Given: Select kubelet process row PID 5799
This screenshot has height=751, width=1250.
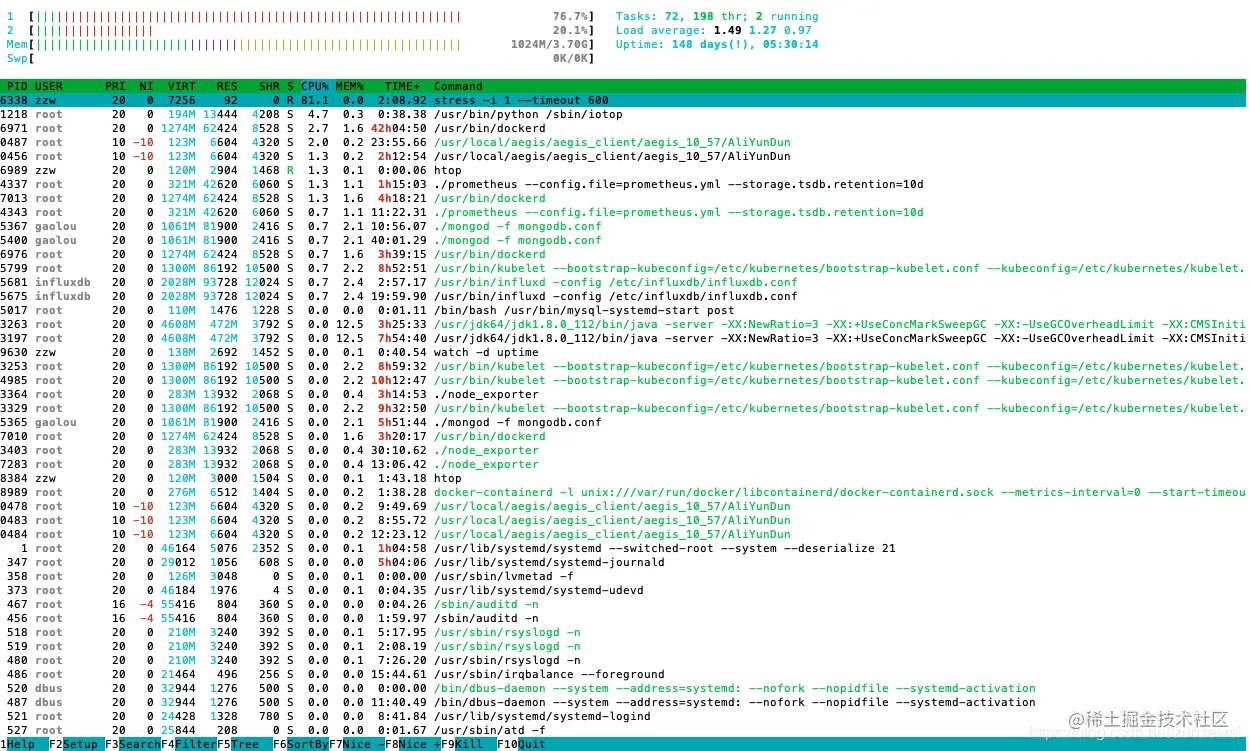Looking at the screenshot, I should tap(623, 268).
